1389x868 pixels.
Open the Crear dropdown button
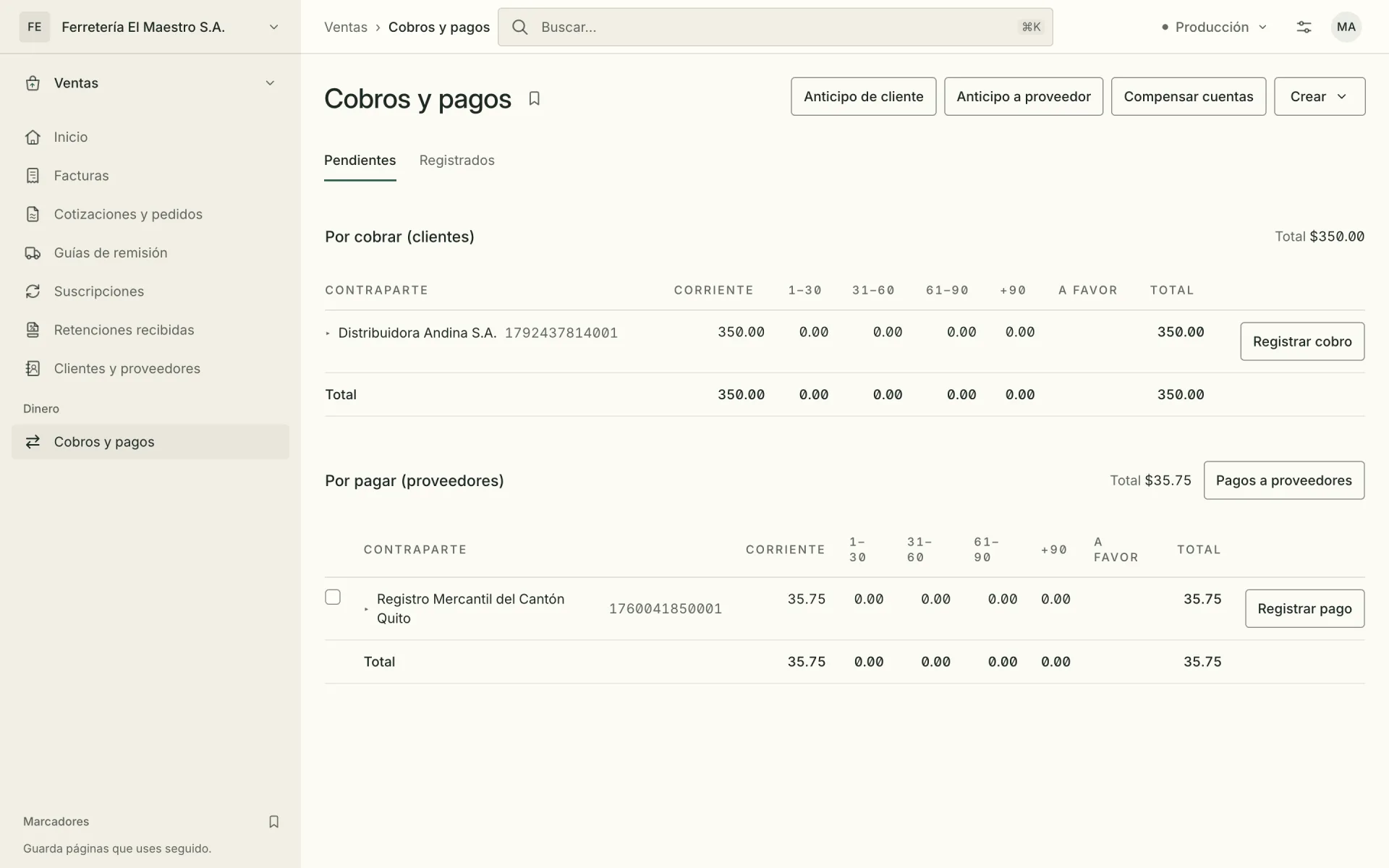pyautogui.click(x=1320, y=96)
